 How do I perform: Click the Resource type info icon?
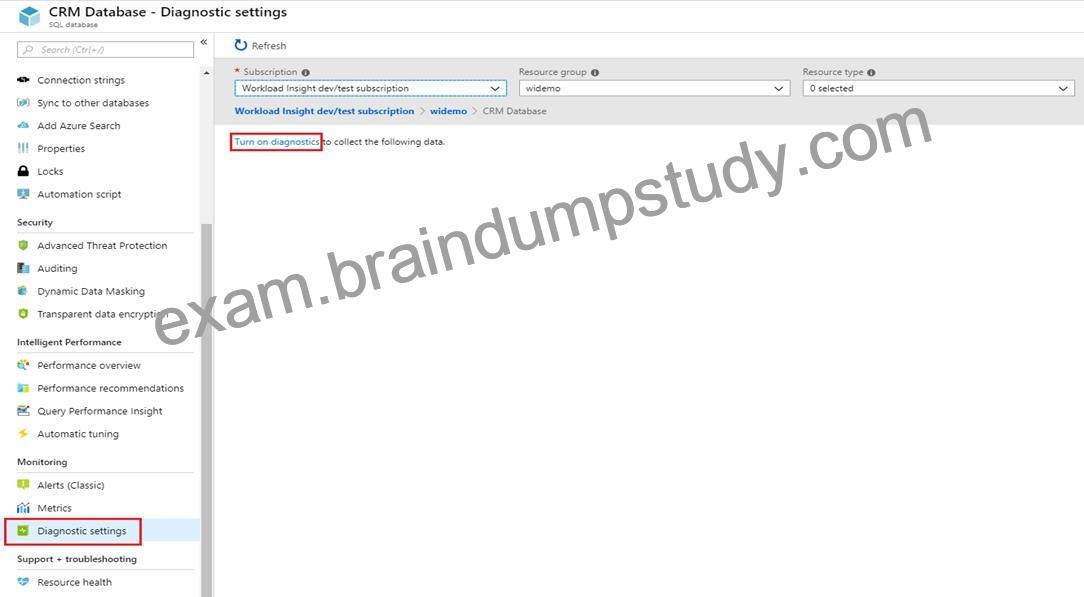click(871, 72)
